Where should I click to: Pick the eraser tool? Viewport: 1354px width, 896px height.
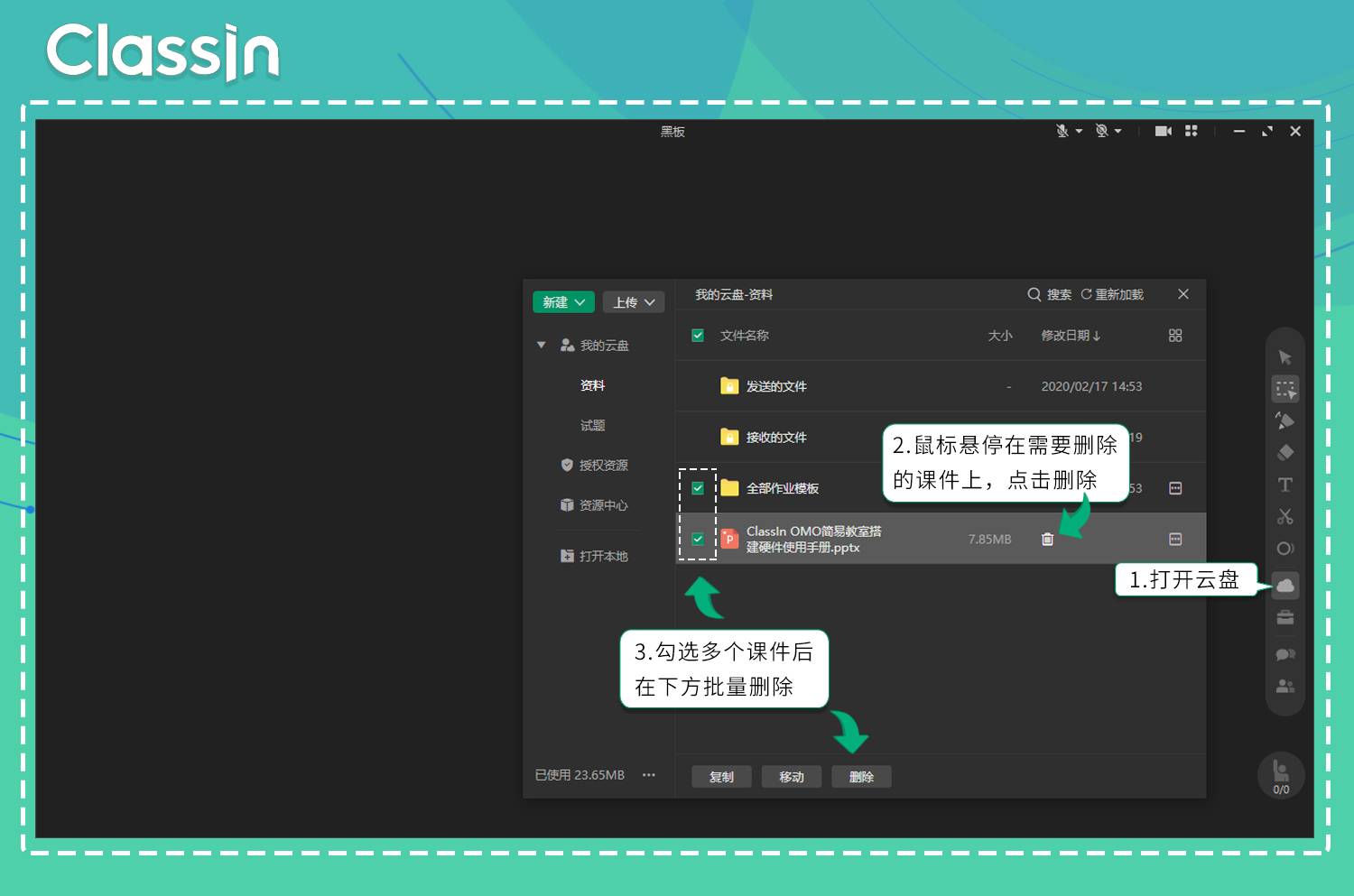pyautogui.click(x=1285, y=452)
